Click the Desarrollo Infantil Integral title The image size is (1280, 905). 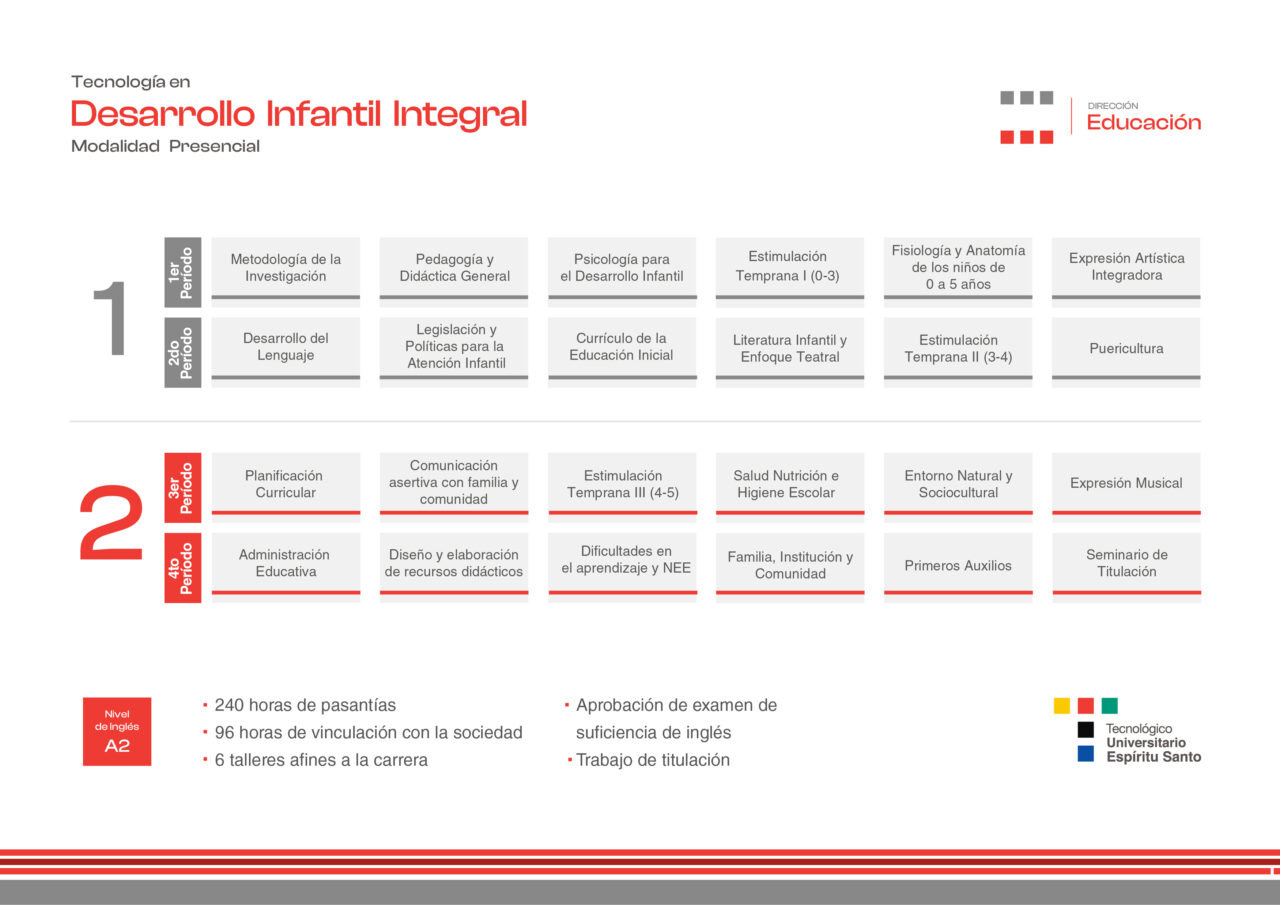pyautogui.click(x=298, y=114)
